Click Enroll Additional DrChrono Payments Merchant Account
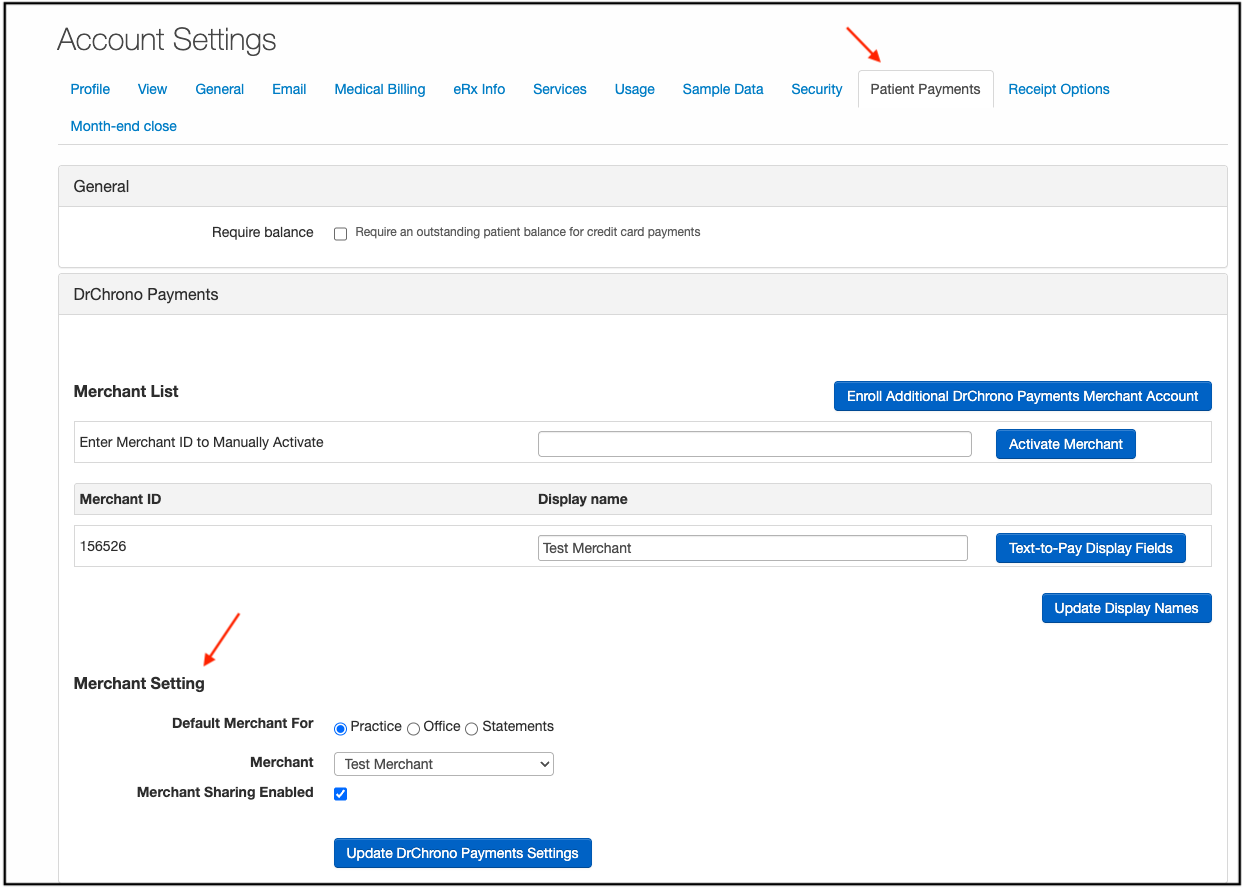Image resolution: width=1242 pixels, height=888 pixels. click(1022, 396)
